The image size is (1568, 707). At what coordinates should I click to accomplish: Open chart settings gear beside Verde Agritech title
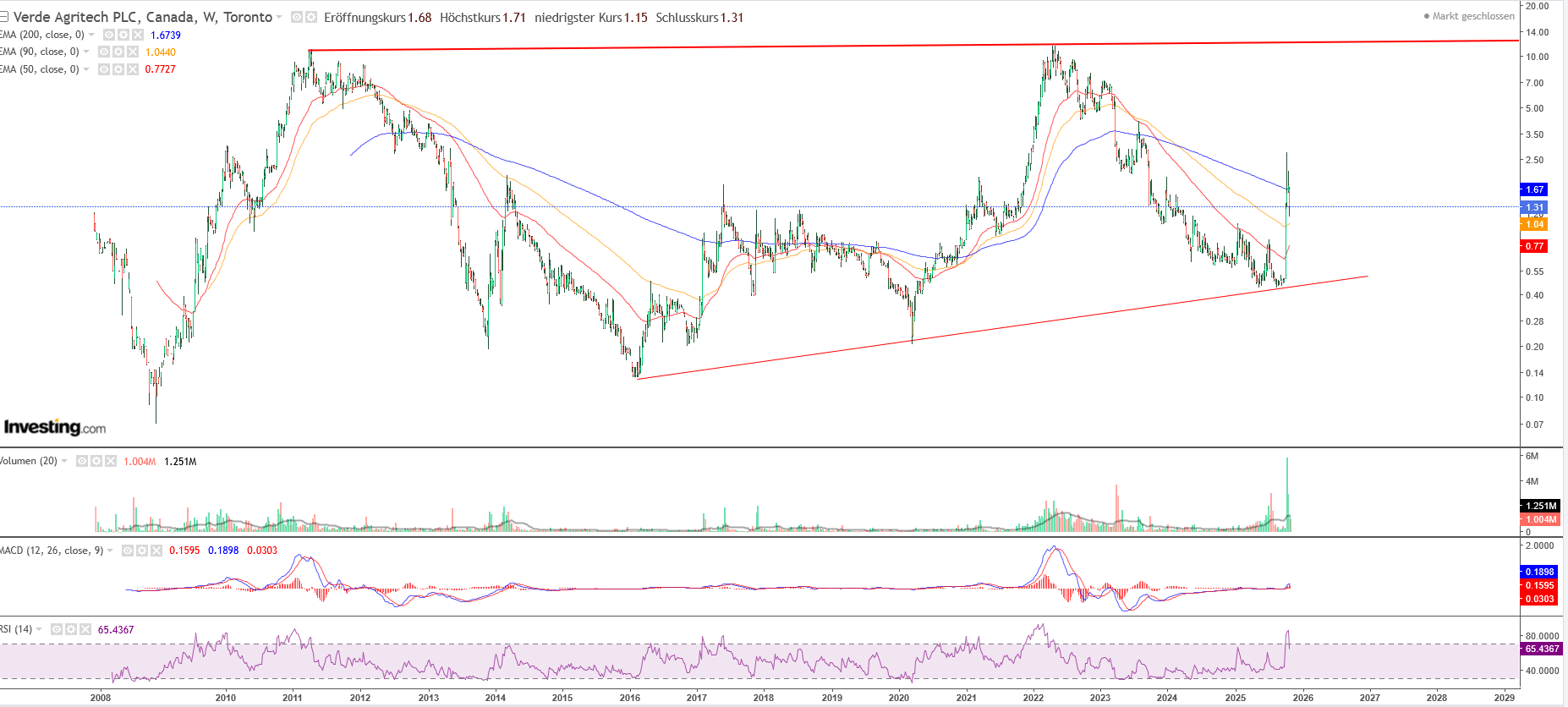click(311, 17)
